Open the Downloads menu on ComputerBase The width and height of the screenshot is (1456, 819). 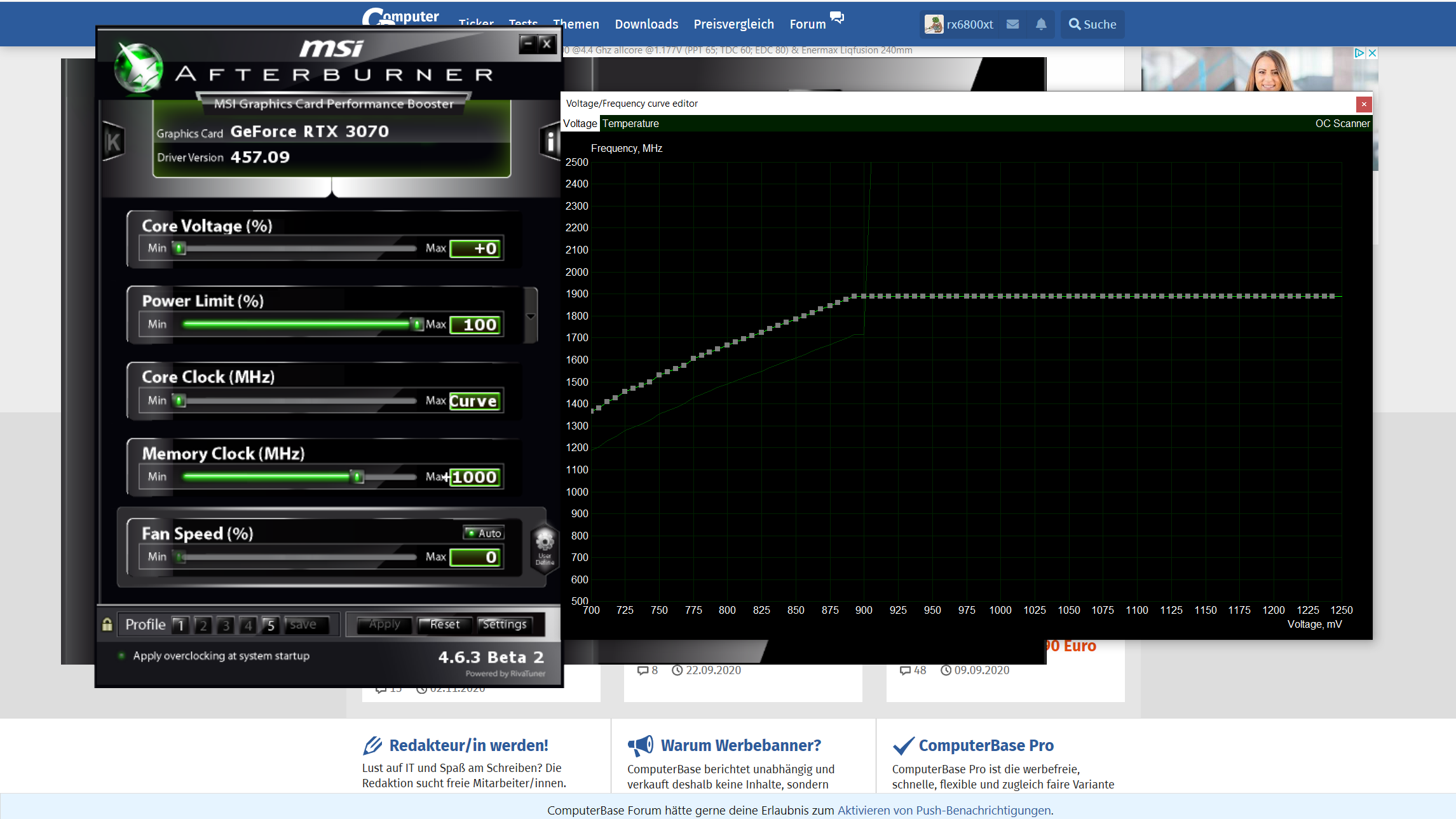click(x=646, y=24)
